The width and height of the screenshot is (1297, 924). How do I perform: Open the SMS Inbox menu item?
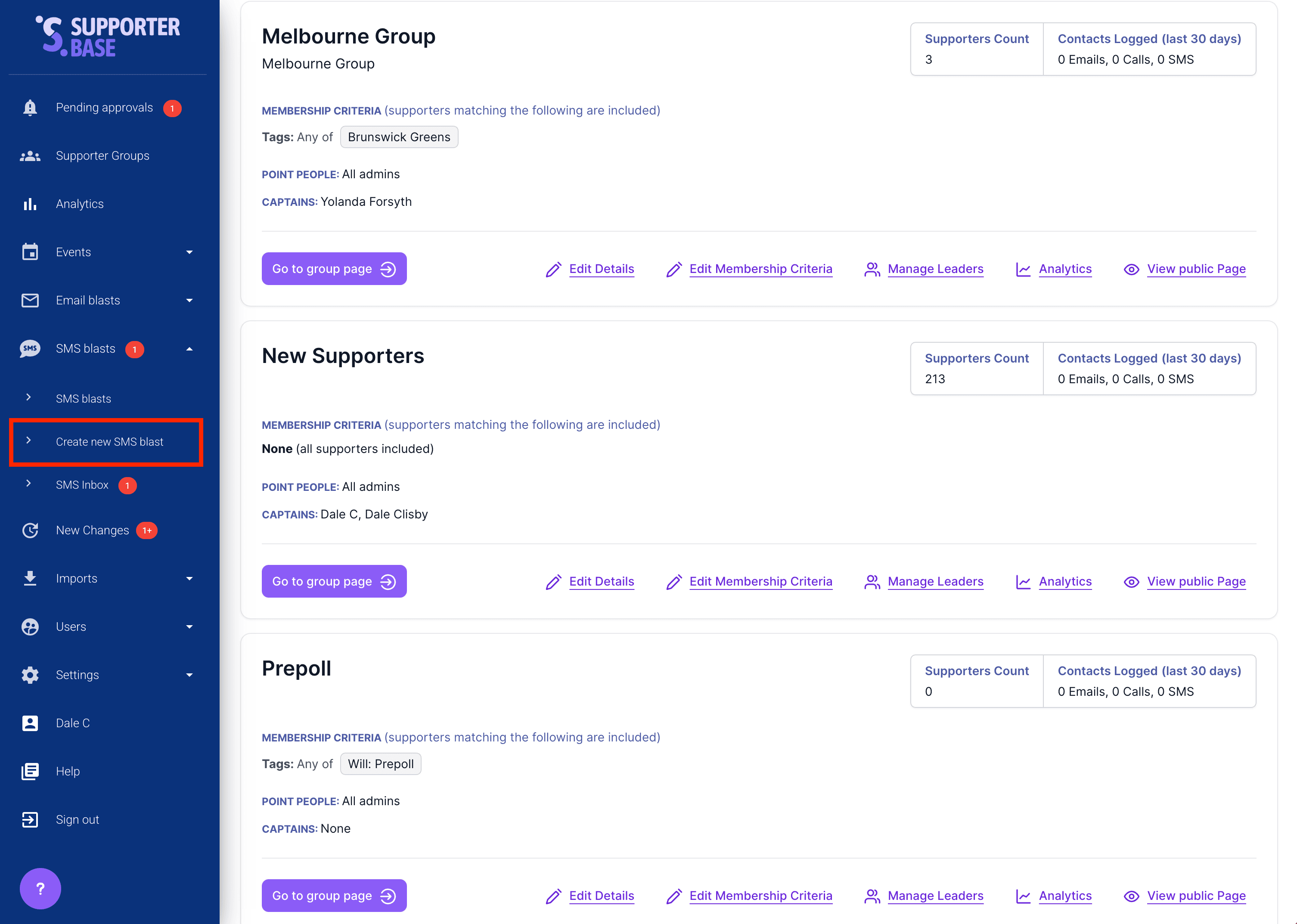point(82,485)
